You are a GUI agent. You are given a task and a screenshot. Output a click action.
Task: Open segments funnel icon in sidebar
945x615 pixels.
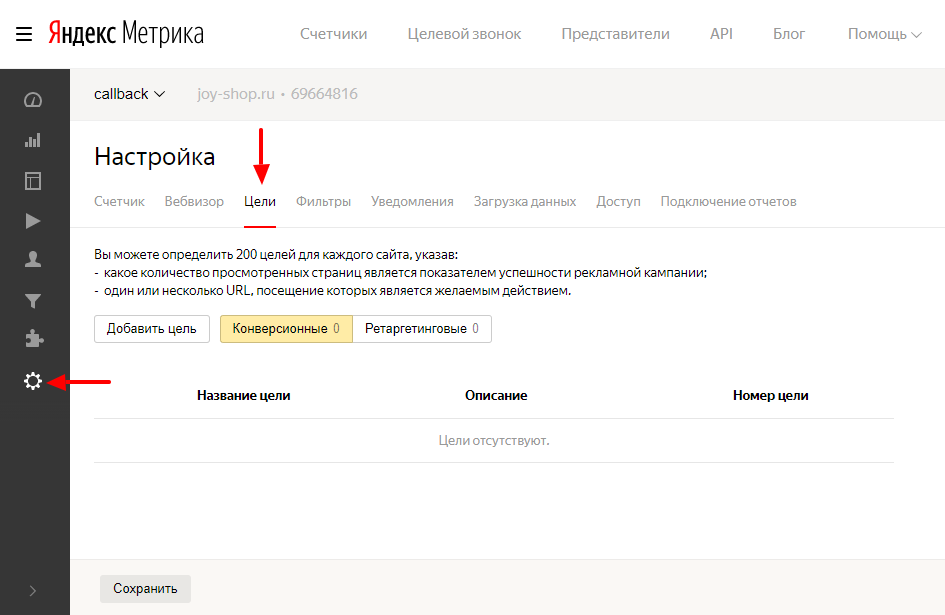pos(33,300)
